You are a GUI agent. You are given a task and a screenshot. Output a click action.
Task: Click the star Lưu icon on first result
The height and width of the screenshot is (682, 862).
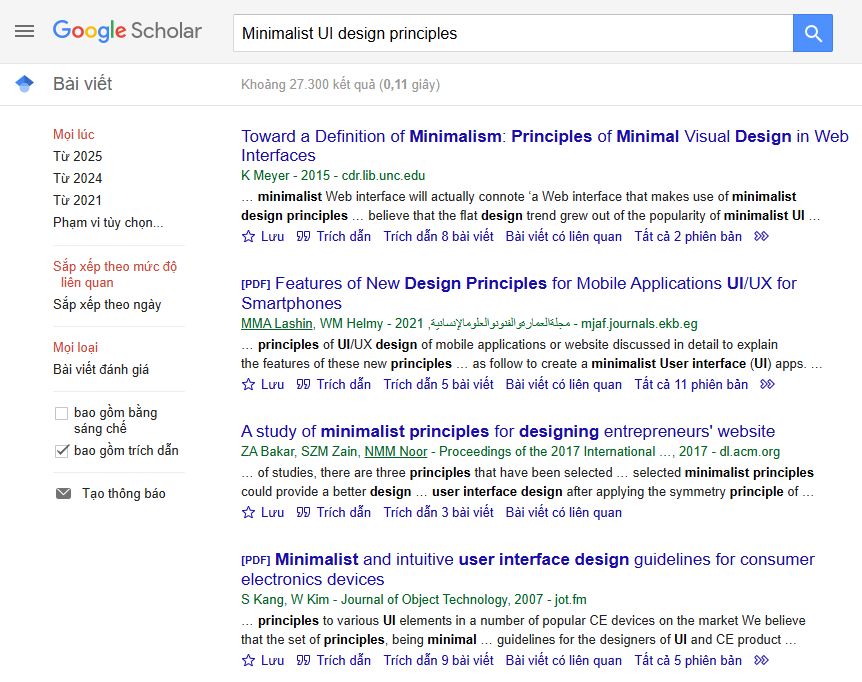249,237
